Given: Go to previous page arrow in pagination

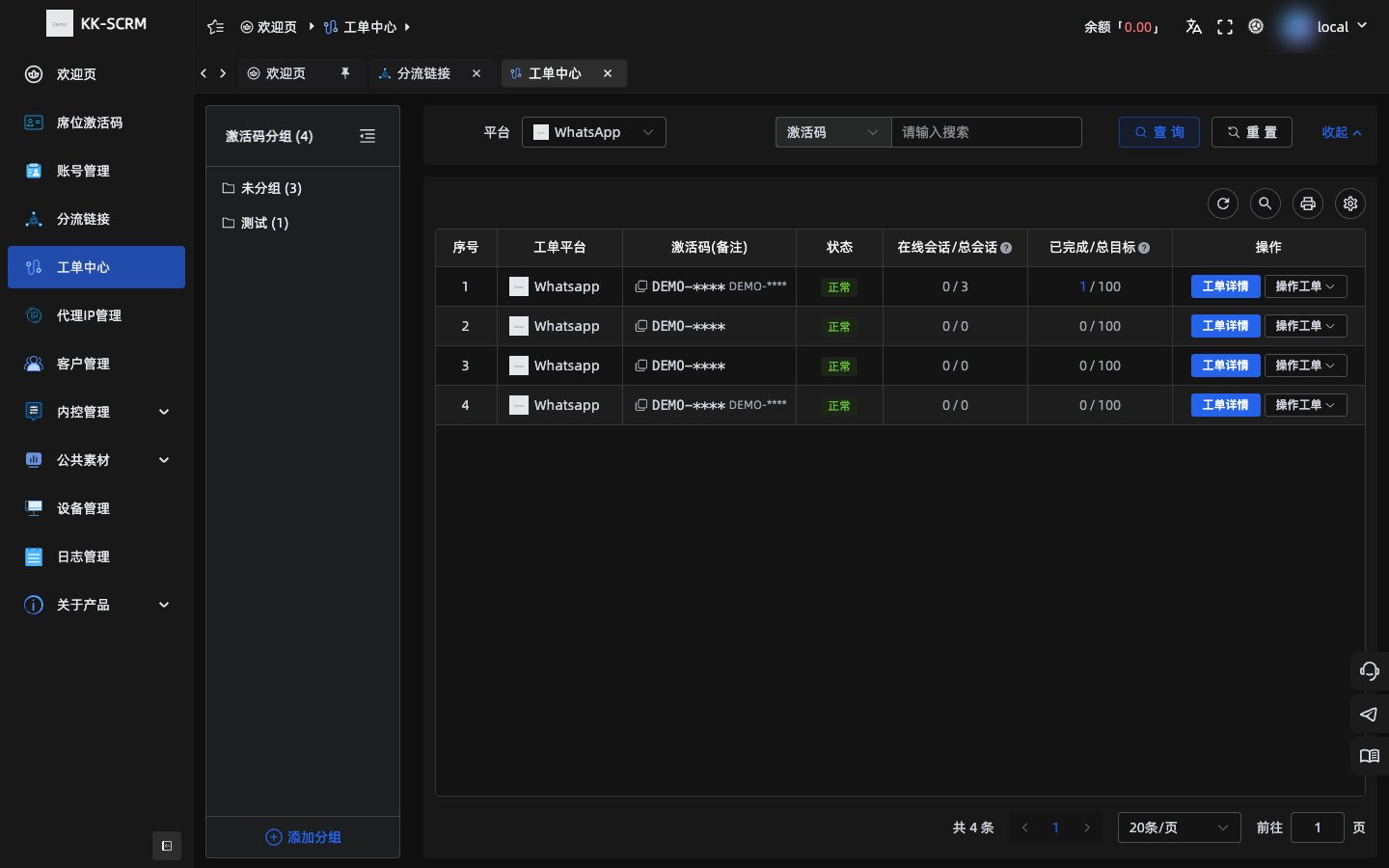Looking at the screenshot, I should click(1024, 827).
